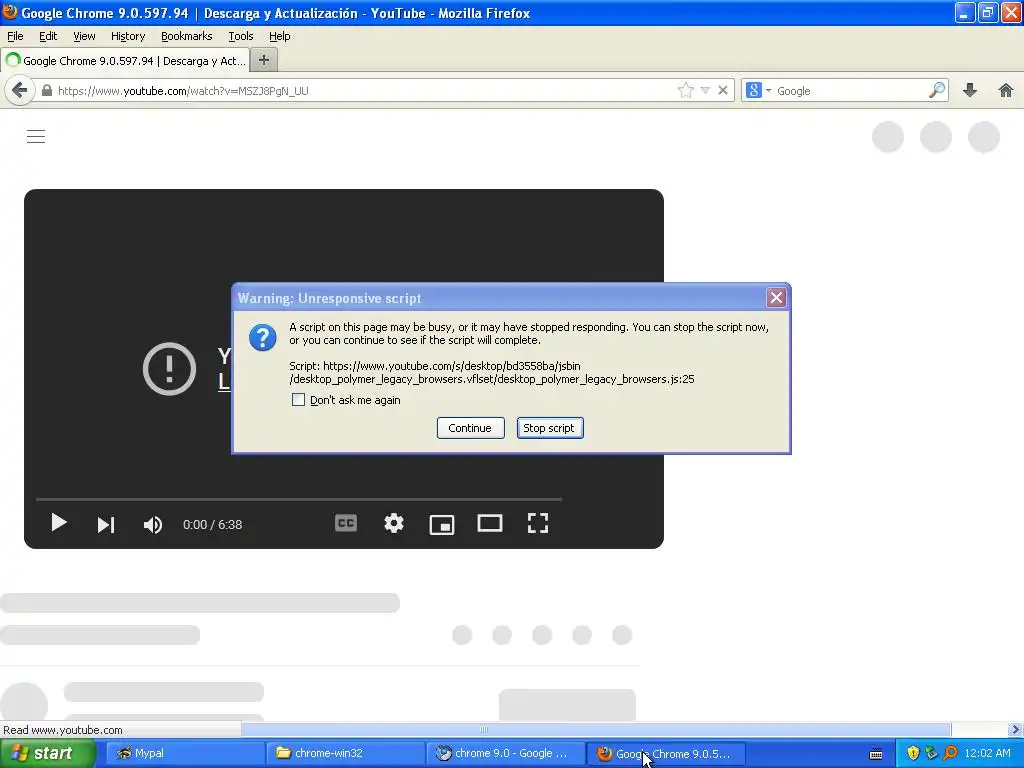This screenshot has width=1024, height=768.
Task: Bookmark this page with the star icon
Action: pos(685,90)
